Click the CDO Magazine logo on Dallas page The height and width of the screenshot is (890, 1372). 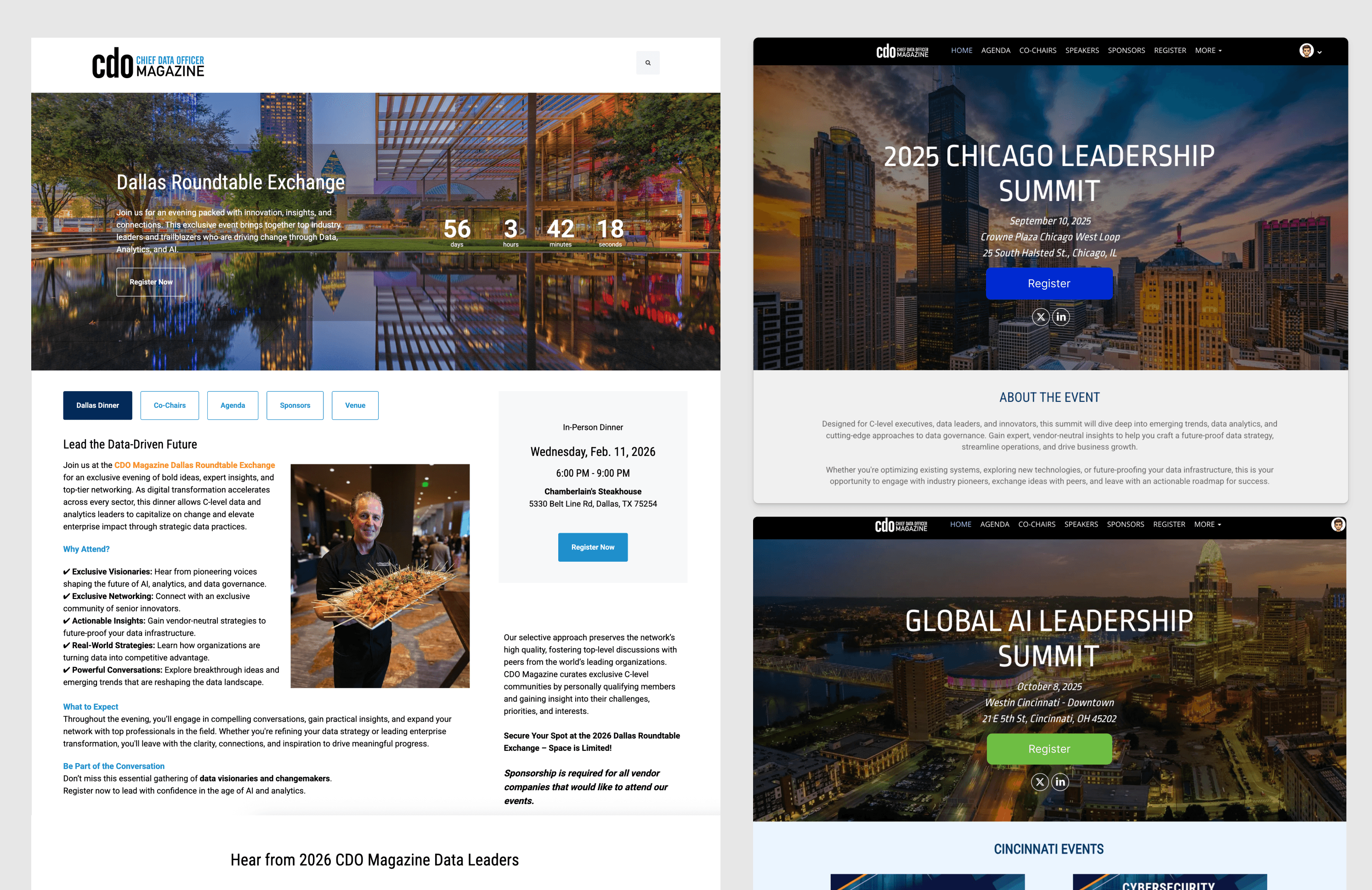point(148,63)
